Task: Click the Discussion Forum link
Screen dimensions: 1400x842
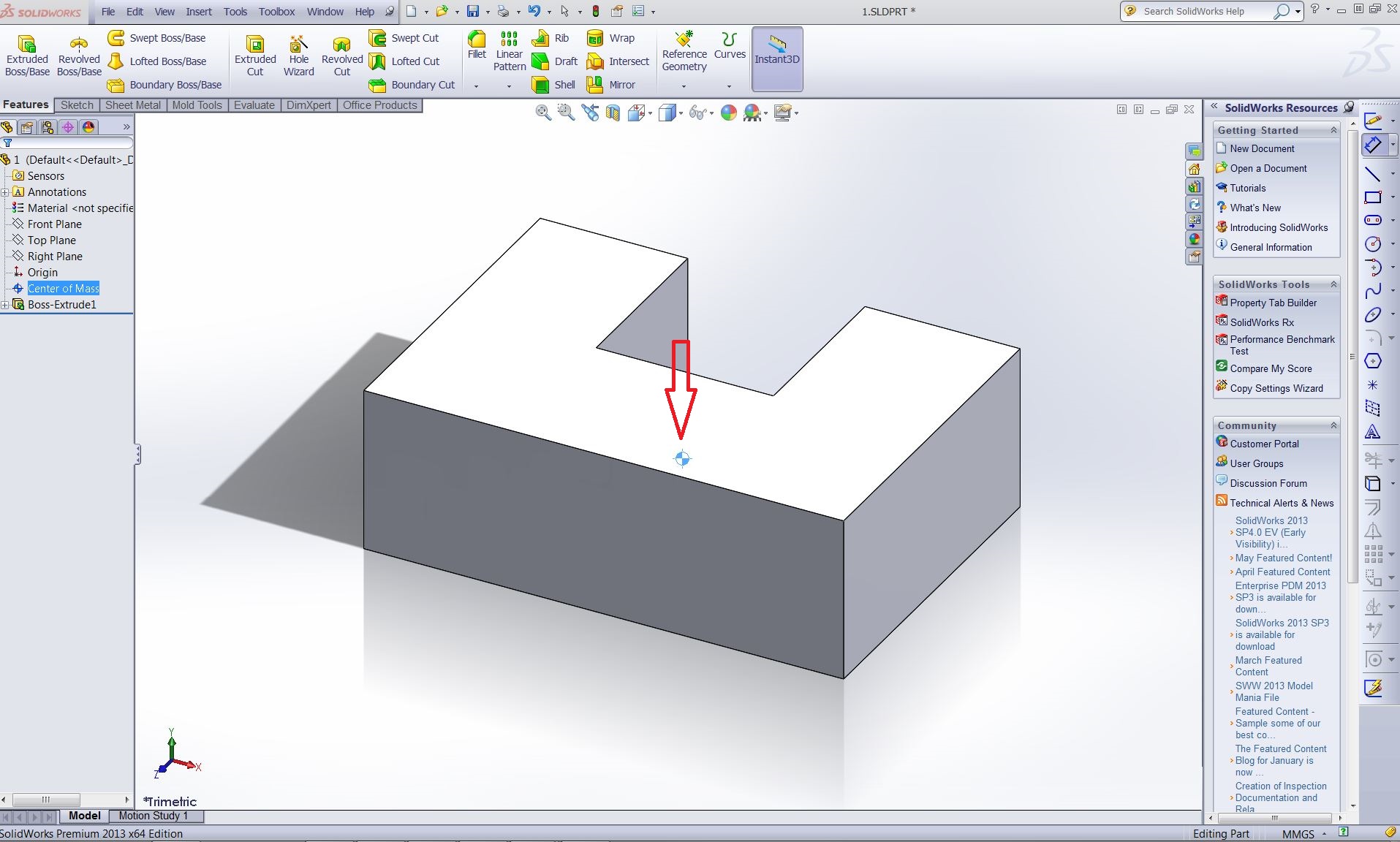Action: (1268, 483)
